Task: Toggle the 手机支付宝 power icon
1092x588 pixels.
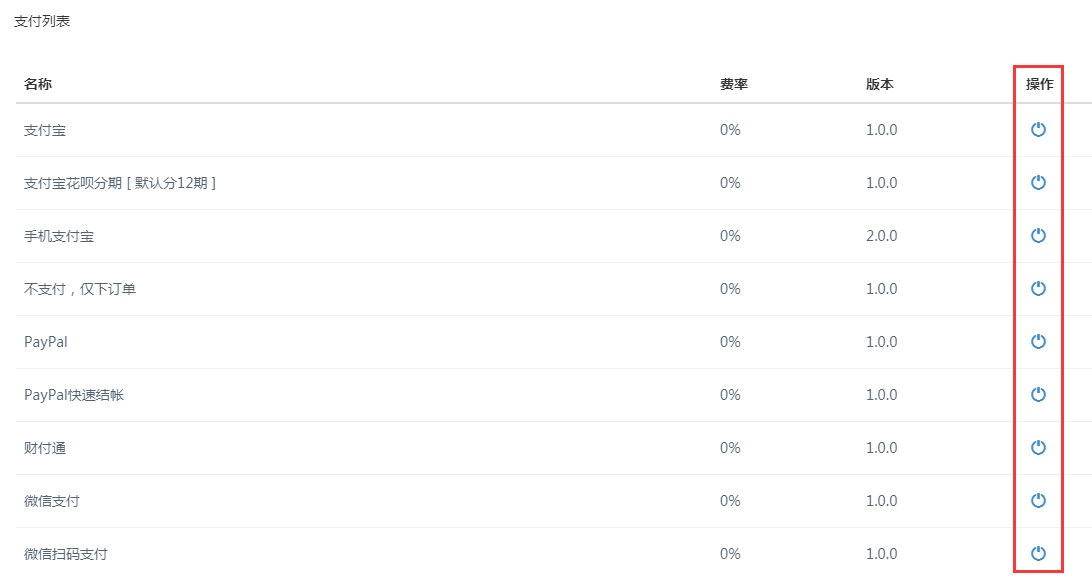Action: click(1038, 235)
